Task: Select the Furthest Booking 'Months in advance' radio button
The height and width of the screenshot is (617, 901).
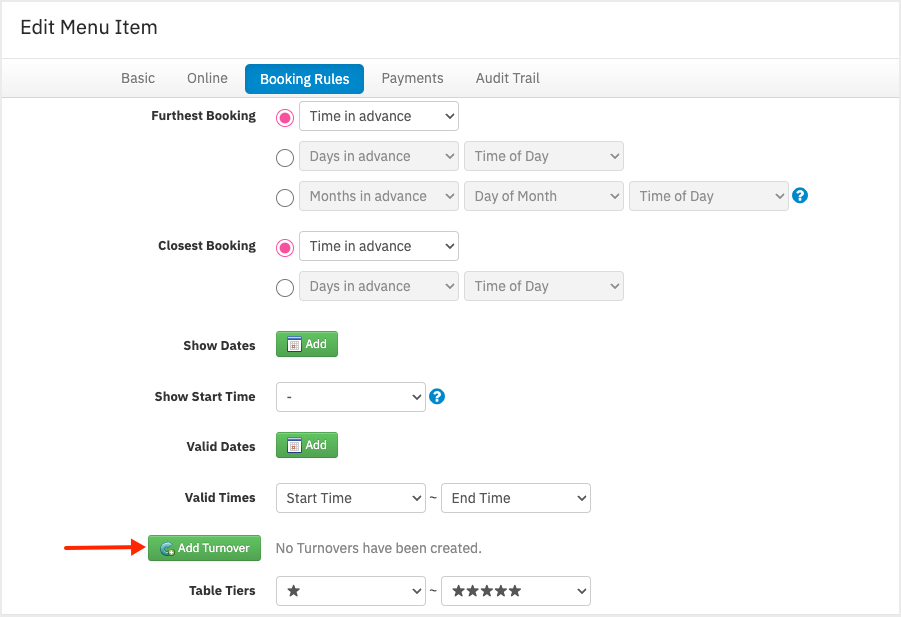Action: pos(285,198)
